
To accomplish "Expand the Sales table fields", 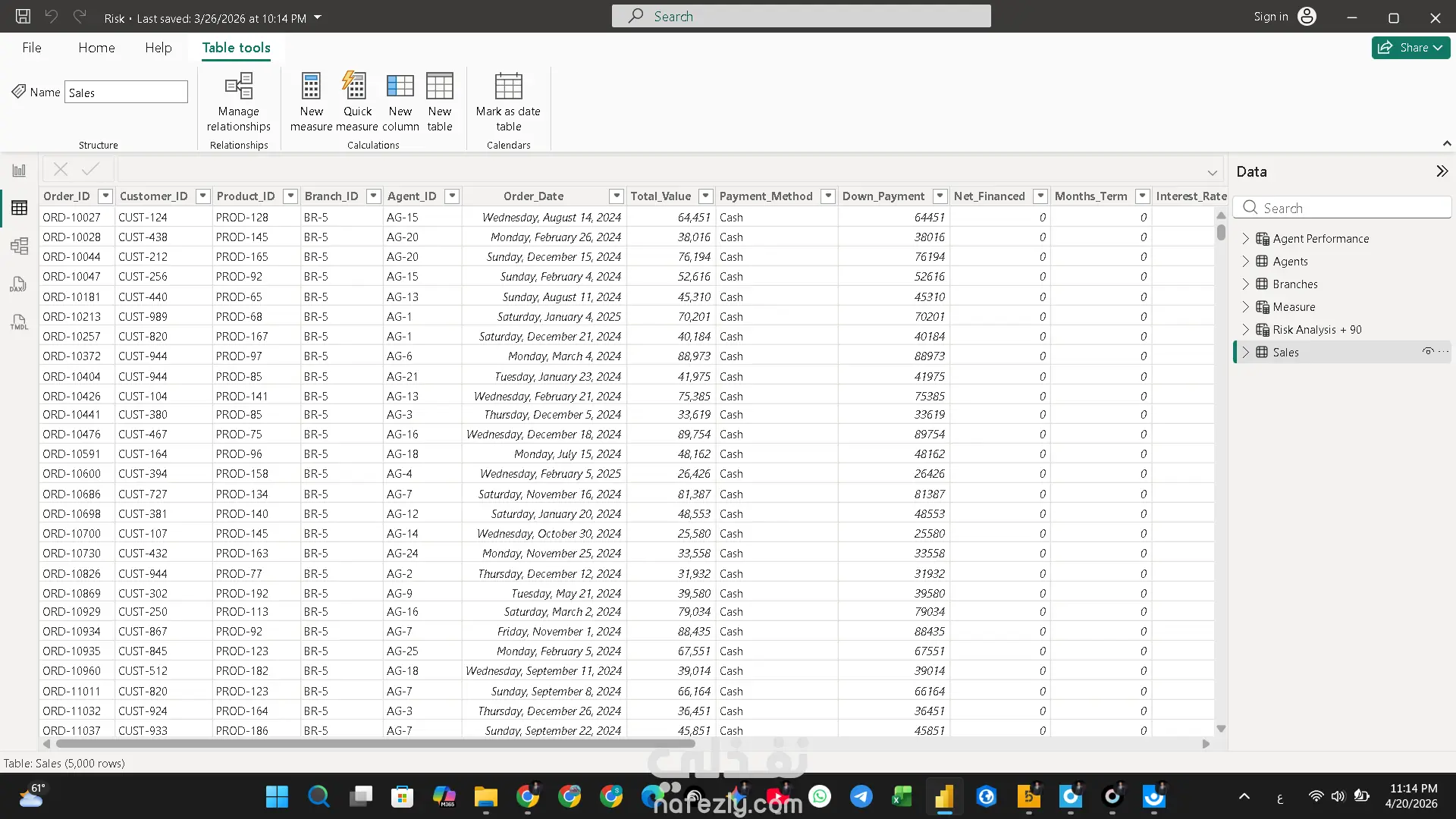I will (x=1245, y=353).
